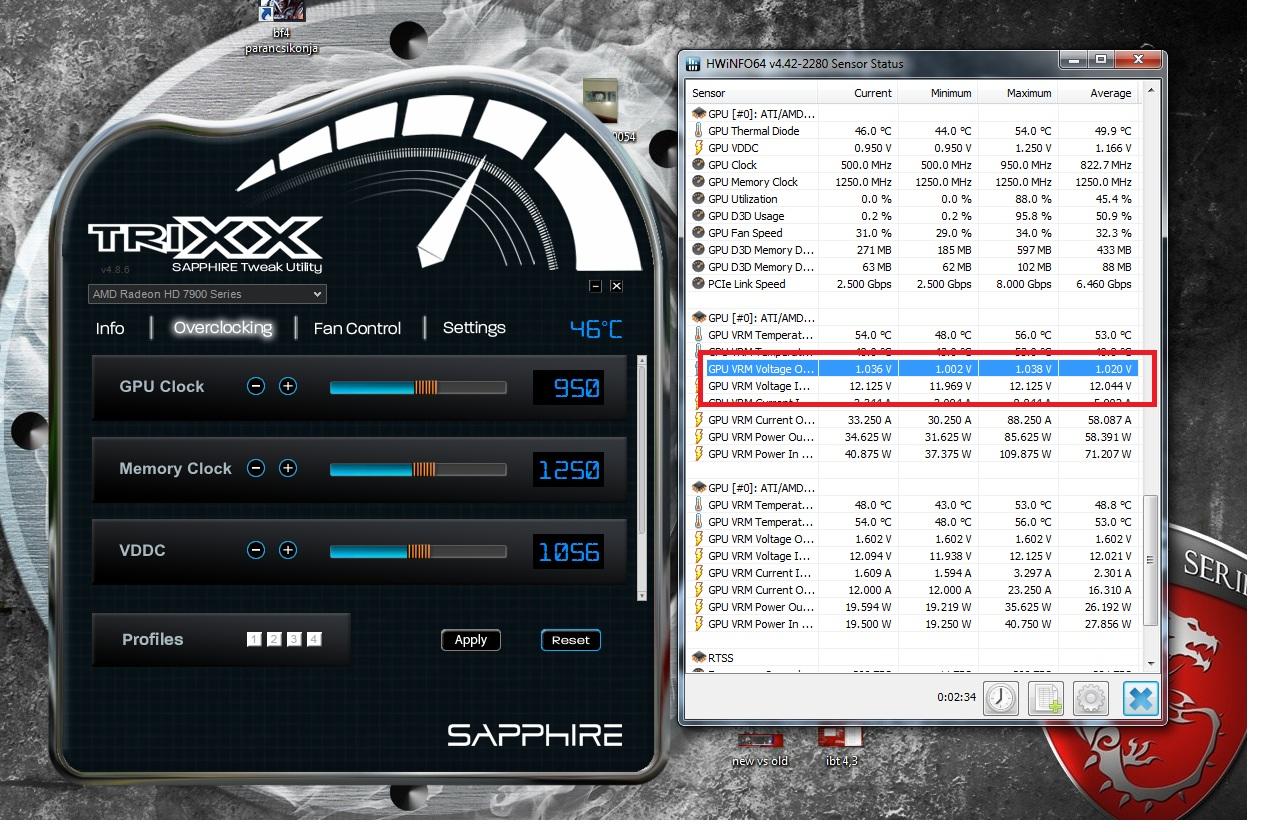
Task: Select the VRM Power In row showing 40.875 W
Action: pos(912,454)
